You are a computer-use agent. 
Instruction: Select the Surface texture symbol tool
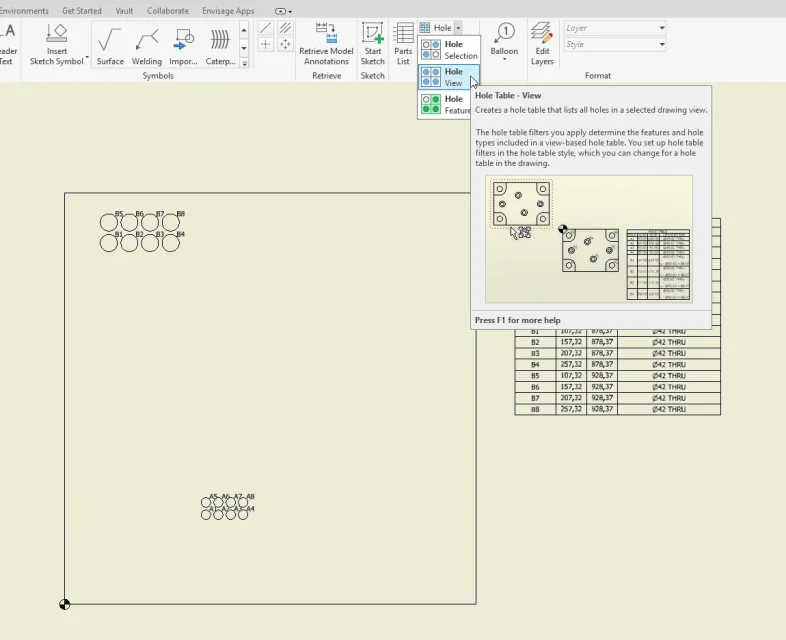point(110,47)
